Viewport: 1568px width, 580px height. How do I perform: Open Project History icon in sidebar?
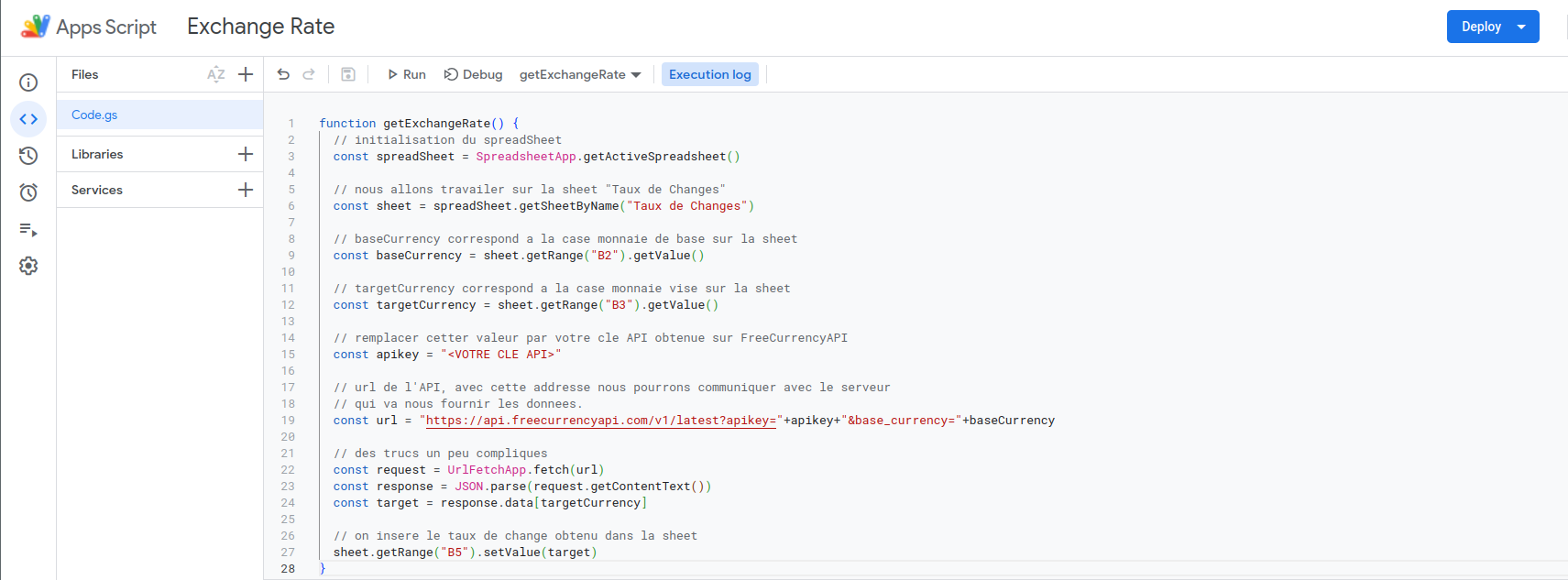pos(28,156)
